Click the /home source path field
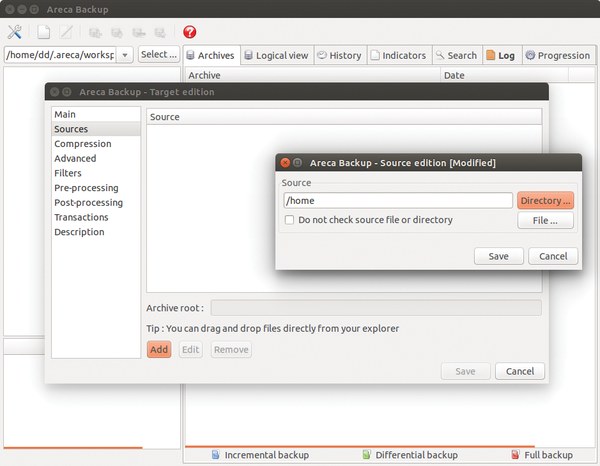The height and width of the screenshot is (466, 600). pyautogui.click(x=398, y=200)
